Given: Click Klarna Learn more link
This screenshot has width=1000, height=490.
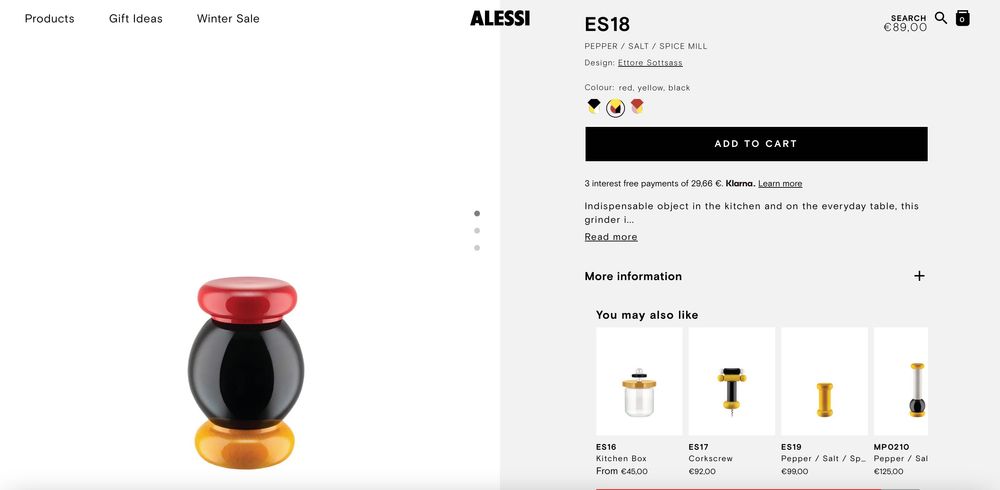Looking at the screenshot, I should tap(780, 184).
